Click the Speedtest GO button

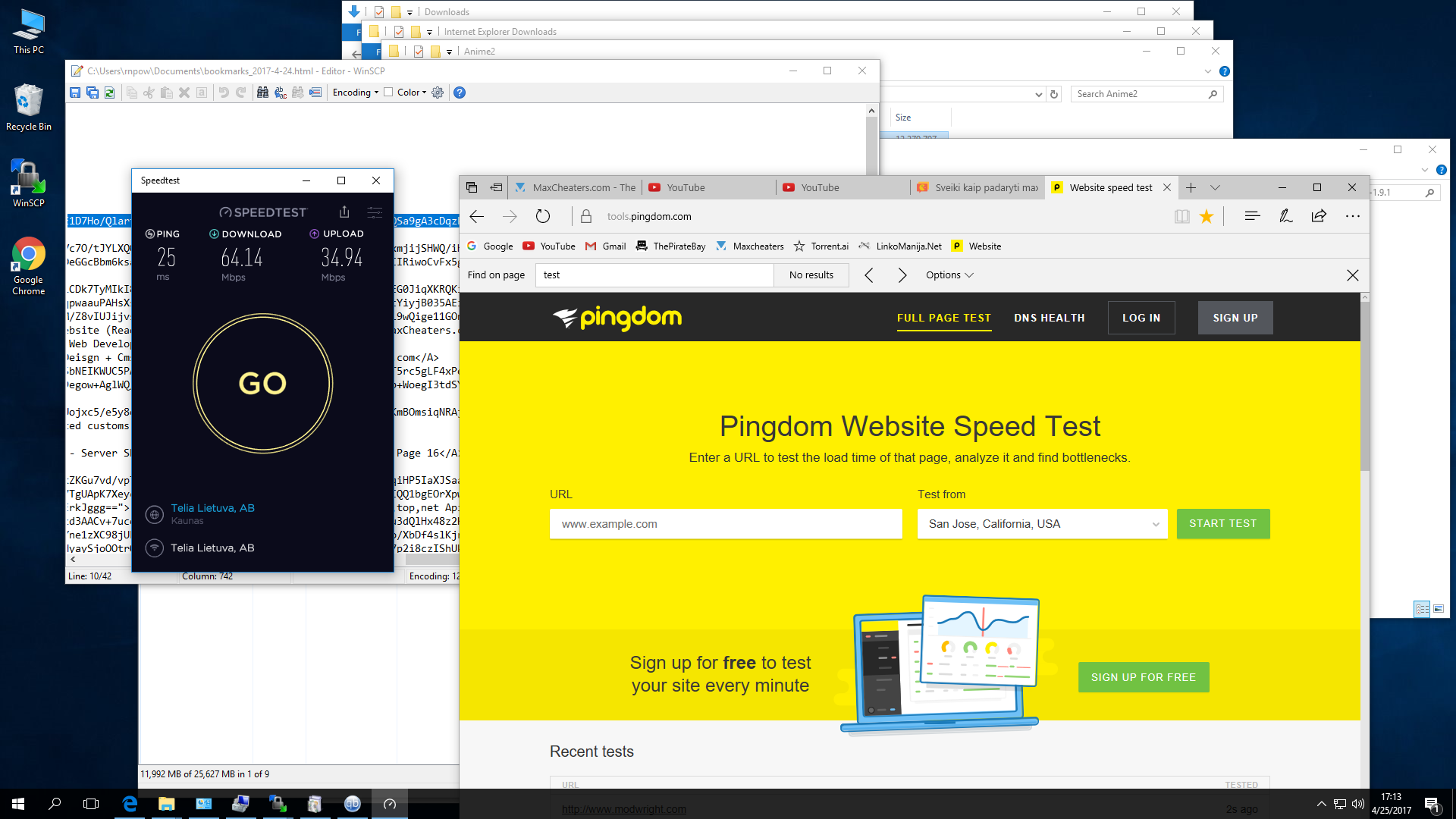pos(263,384)
